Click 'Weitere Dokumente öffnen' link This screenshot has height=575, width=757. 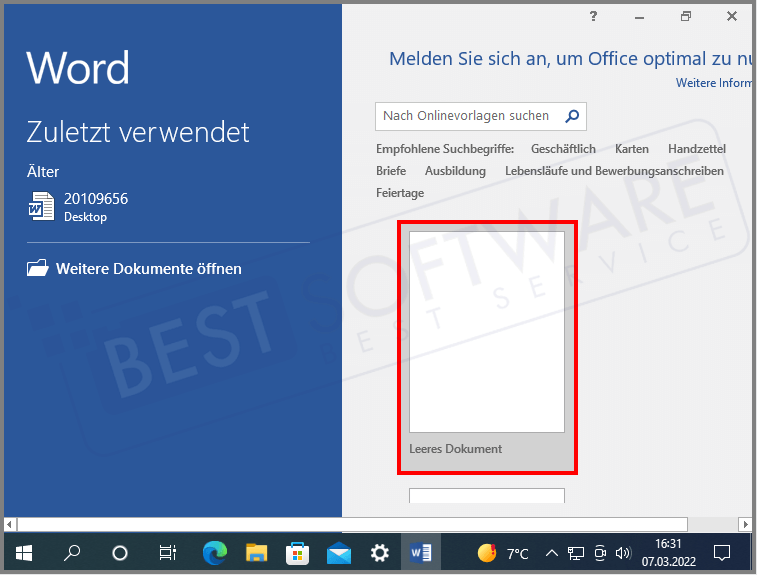[148, 268]
